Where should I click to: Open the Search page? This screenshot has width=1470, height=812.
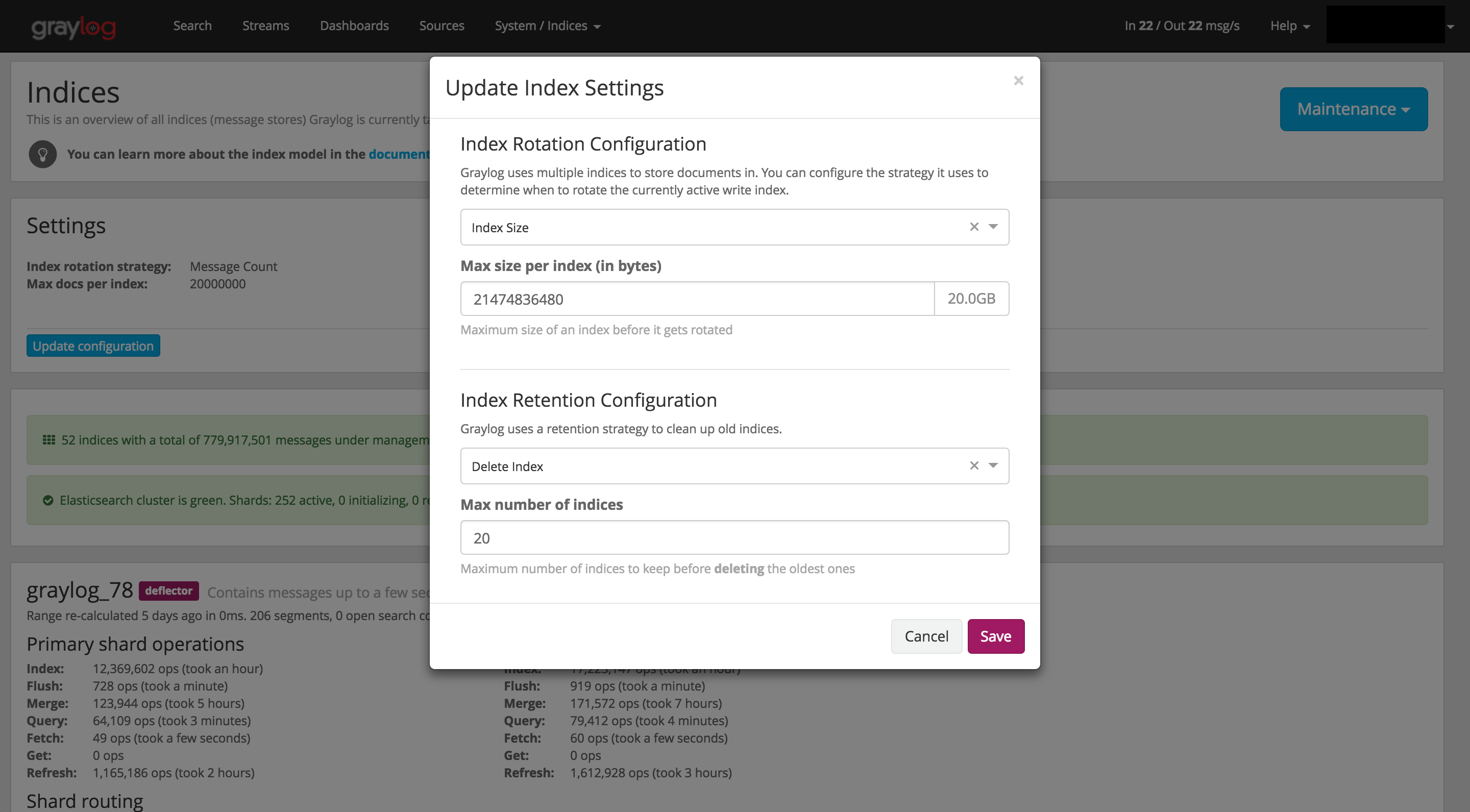(x=192, y=26)
